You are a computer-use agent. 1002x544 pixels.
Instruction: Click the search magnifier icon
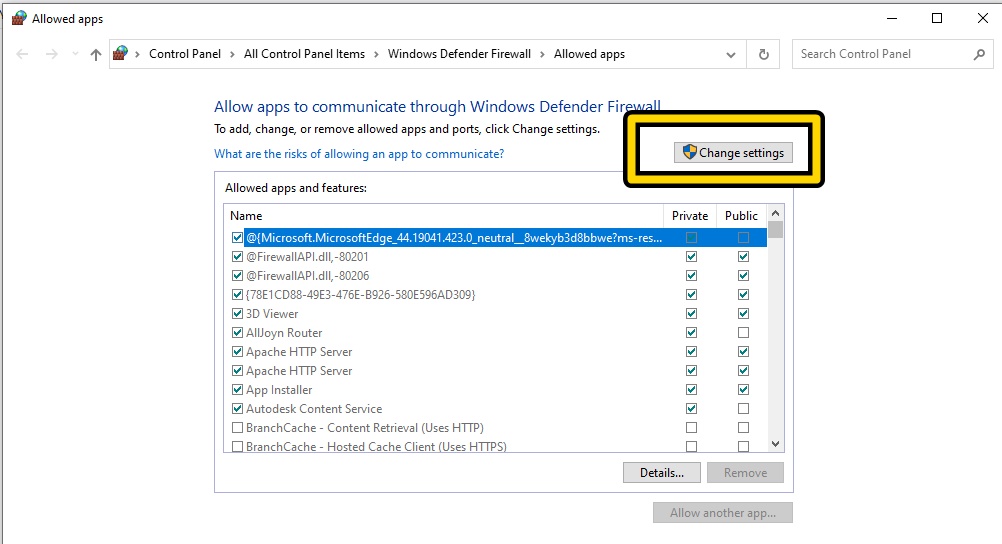[979, 54]
